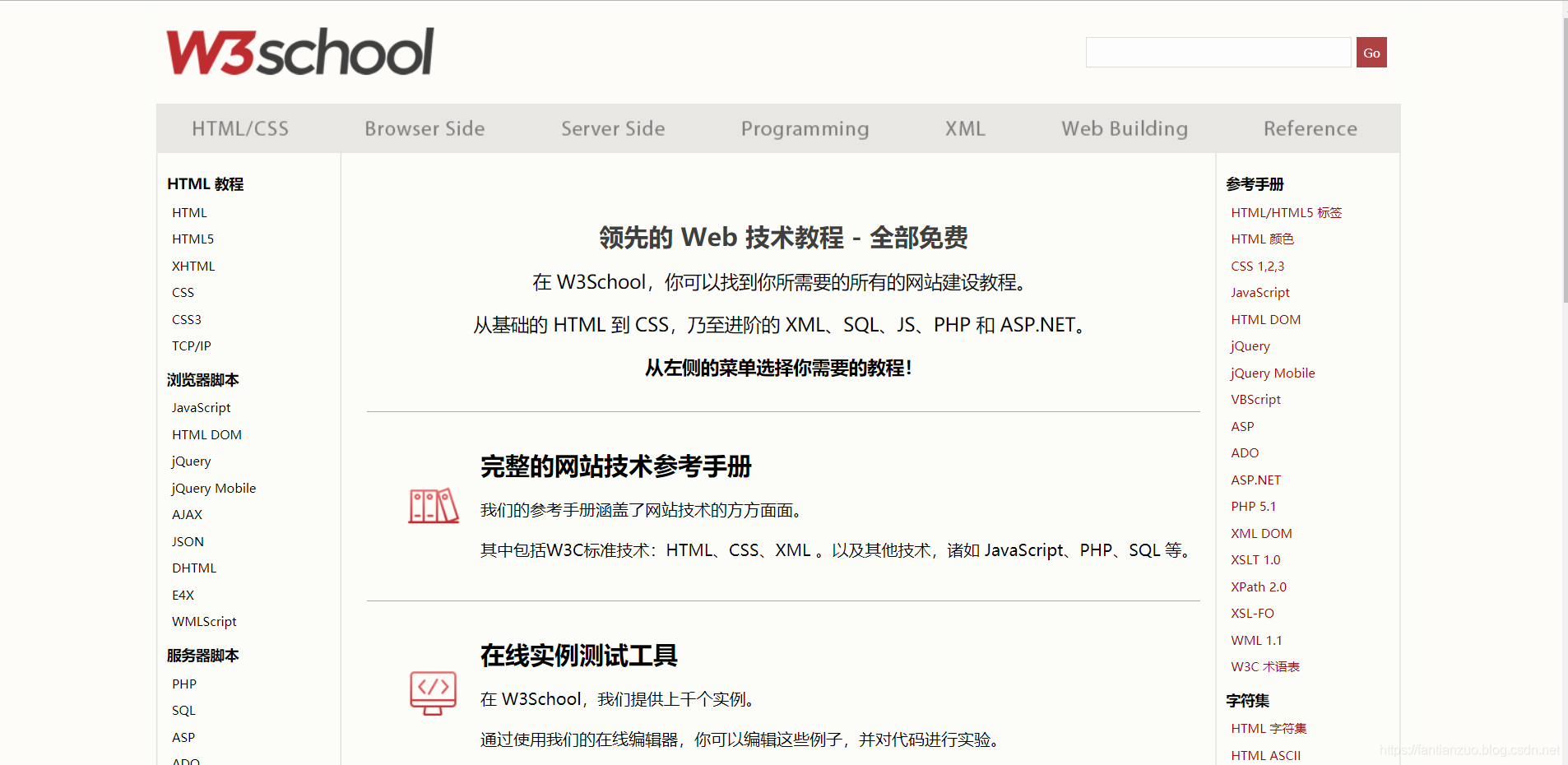
Task: Open the HTML5 tutorial link
Action: pos(193,239)
